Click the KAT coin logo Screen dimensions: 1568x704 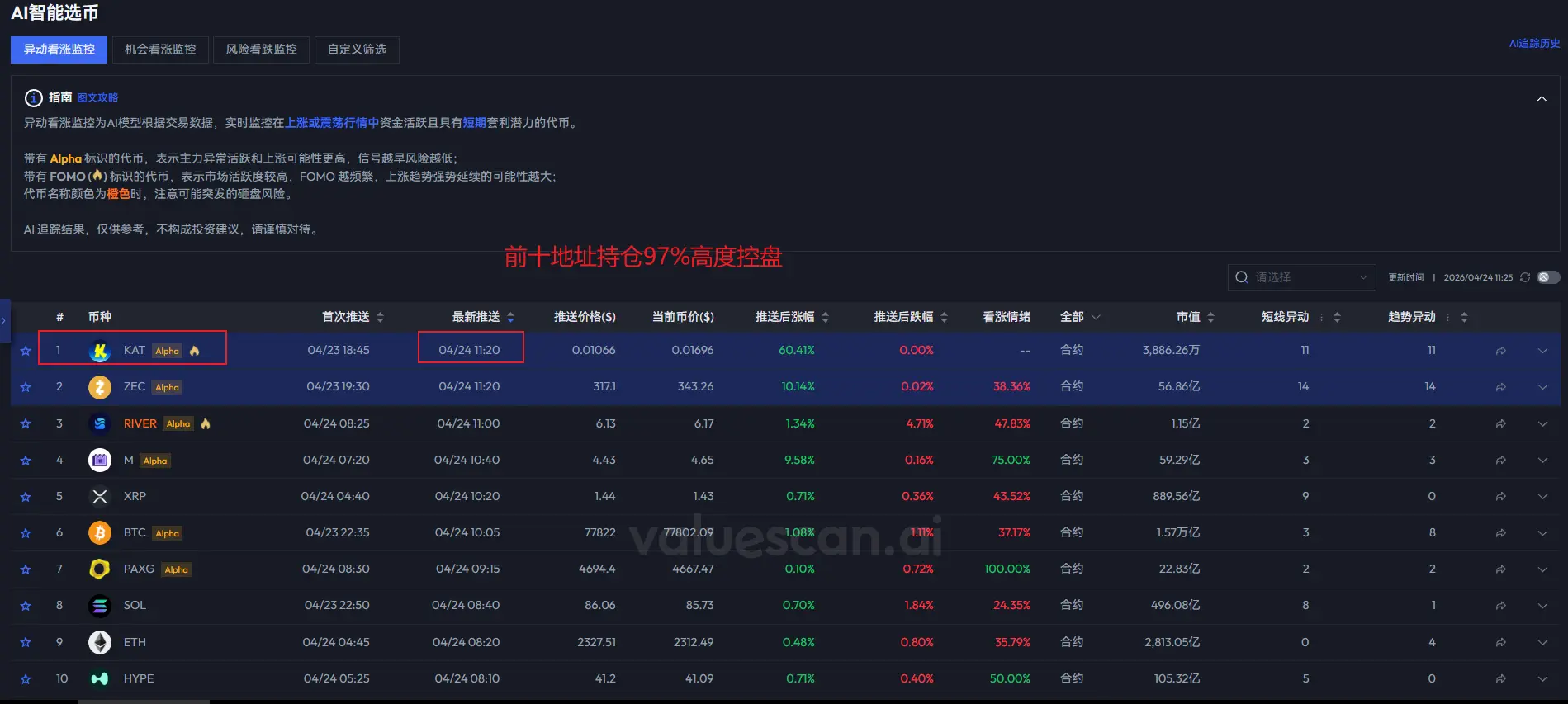100,351
